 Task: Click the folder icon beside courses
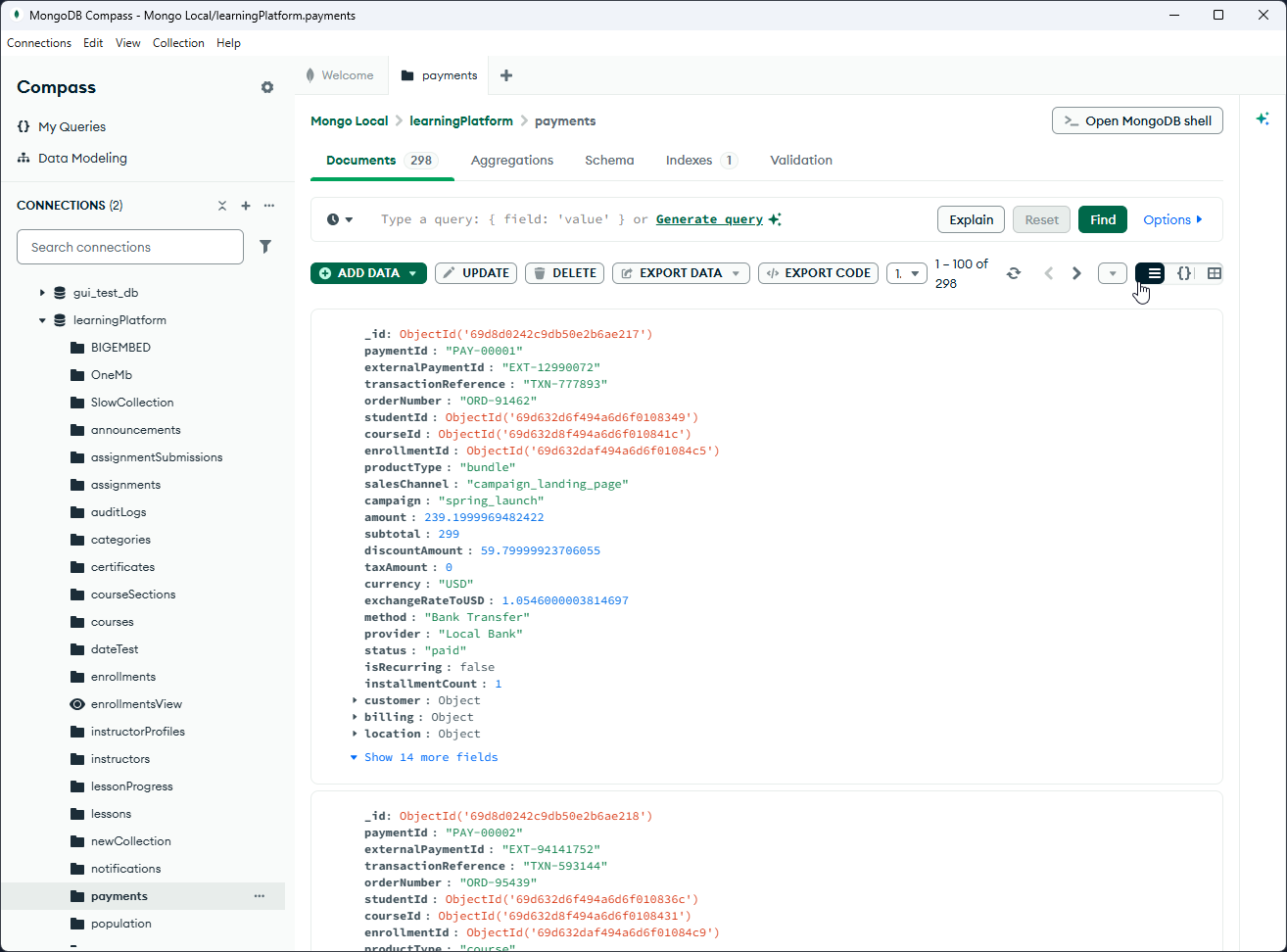point(77,622)
